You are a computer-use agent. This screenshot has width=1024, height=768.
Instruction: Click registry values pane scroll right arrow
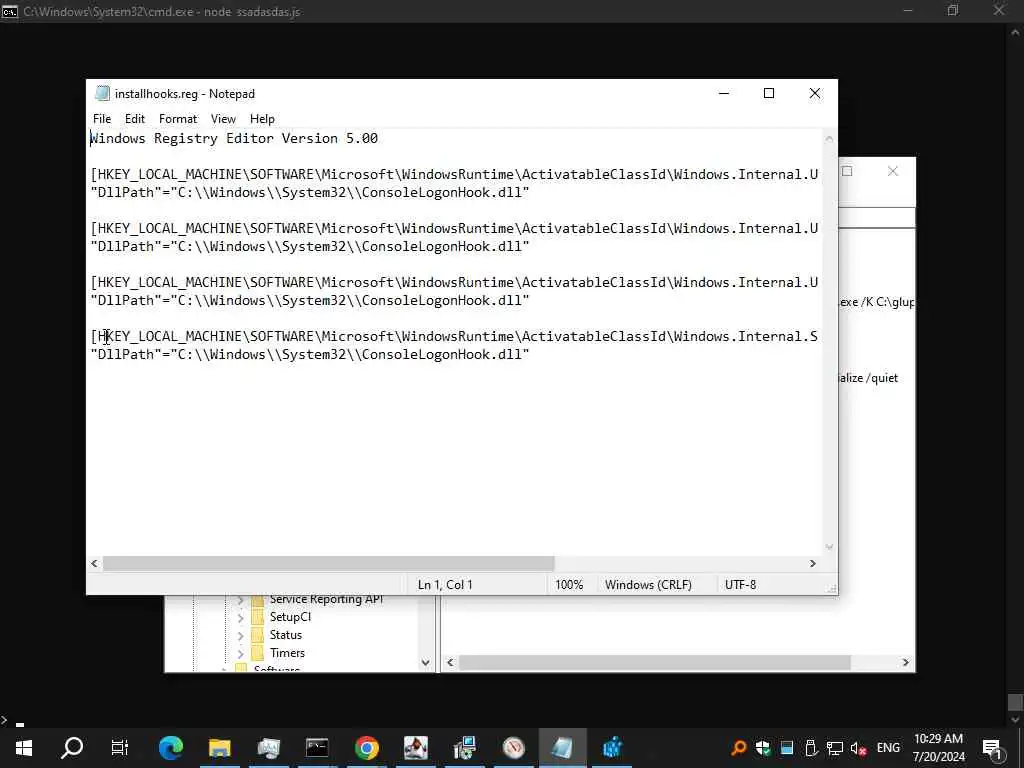click(906, 663)
